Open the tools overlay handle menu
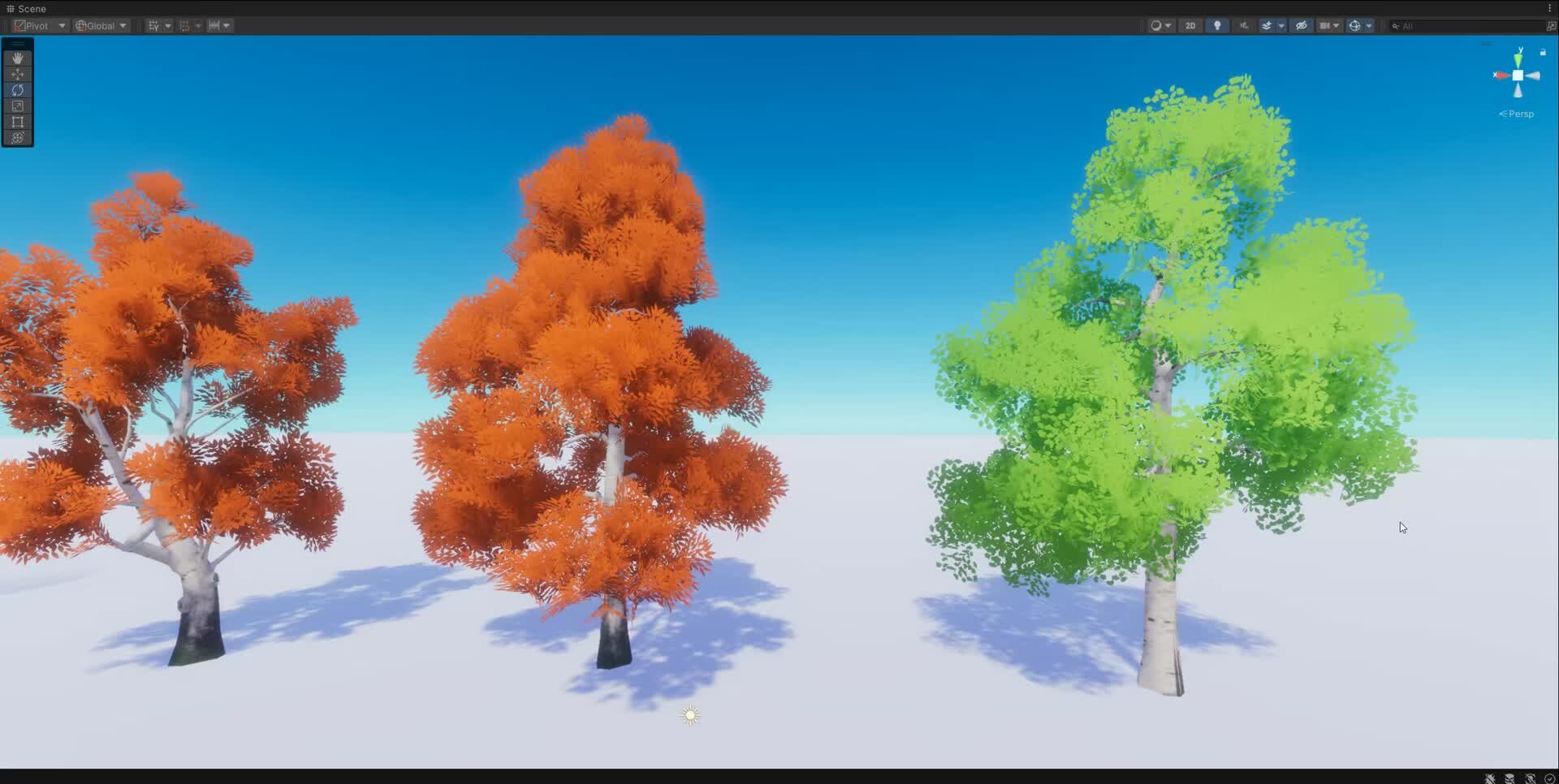1559x784 pixels. (17, 42)
